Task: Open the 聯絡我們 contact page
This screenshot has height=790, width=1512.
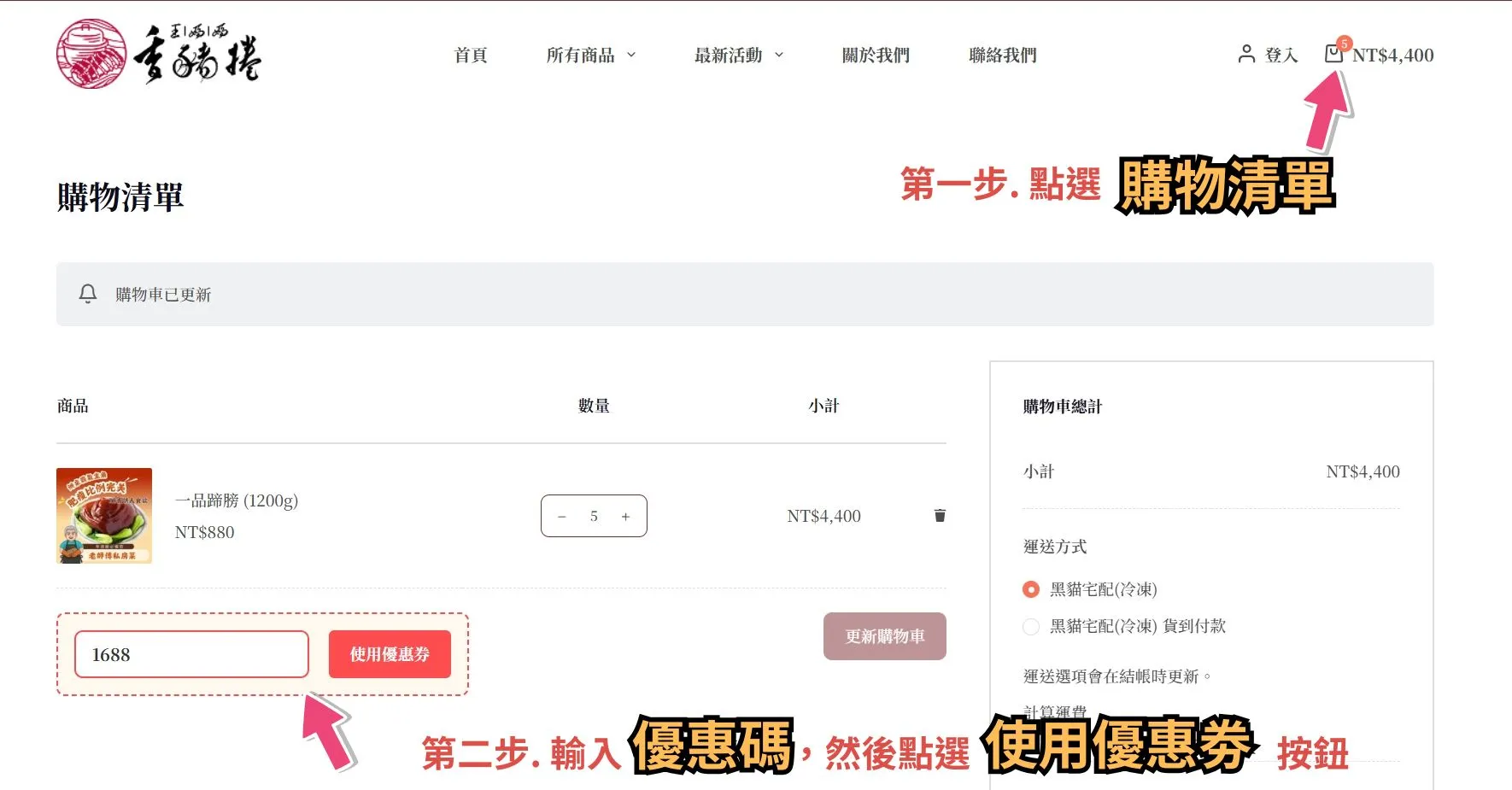Action: pos(1002,56)
